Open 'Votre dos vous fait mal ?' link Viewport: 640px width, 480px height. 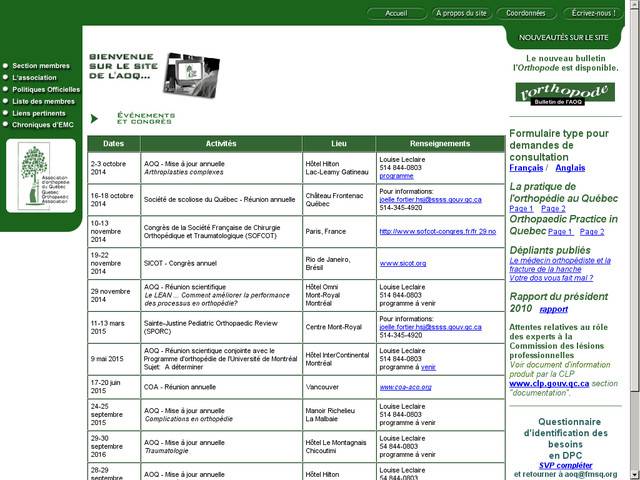point(551,278)
